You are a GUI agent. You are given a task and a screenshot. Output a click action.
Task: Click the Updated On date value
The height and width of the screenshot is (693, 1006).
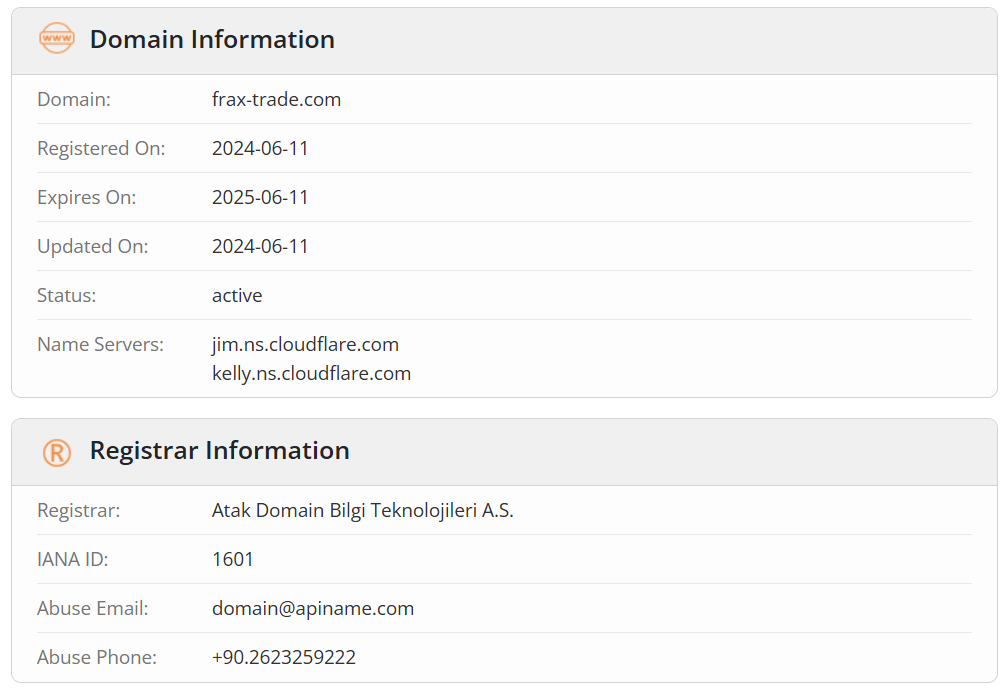[260, 246]
